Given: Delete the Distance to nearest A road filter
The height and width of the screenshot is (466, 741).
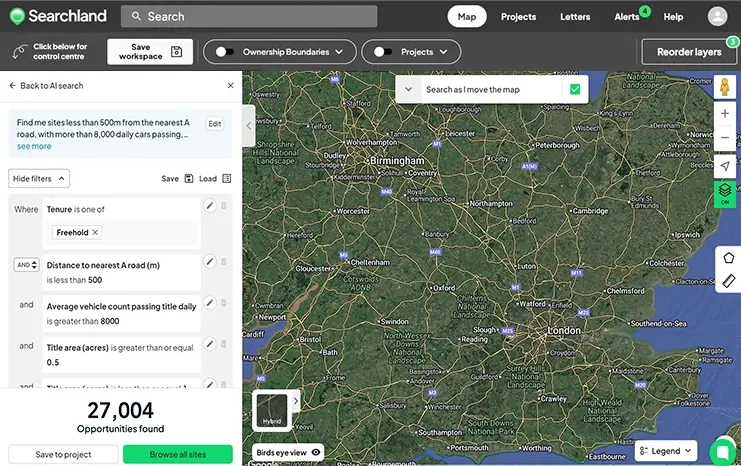Looking at the screenshot, I should (224, 261).
